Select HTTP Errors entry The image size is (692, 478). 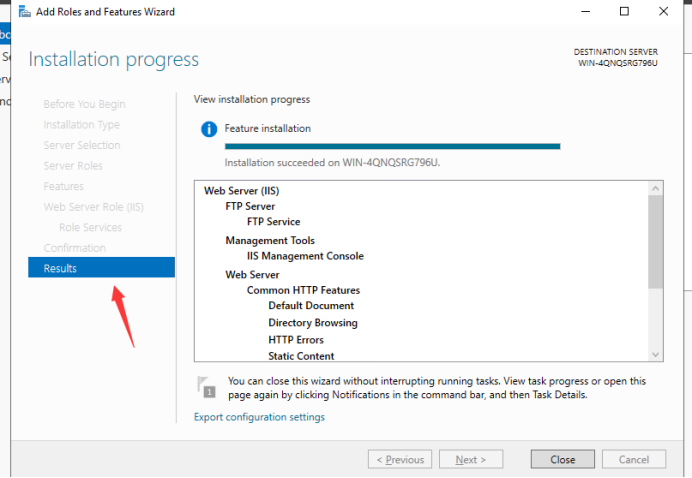pyautogui.click(x=296, y=339)
